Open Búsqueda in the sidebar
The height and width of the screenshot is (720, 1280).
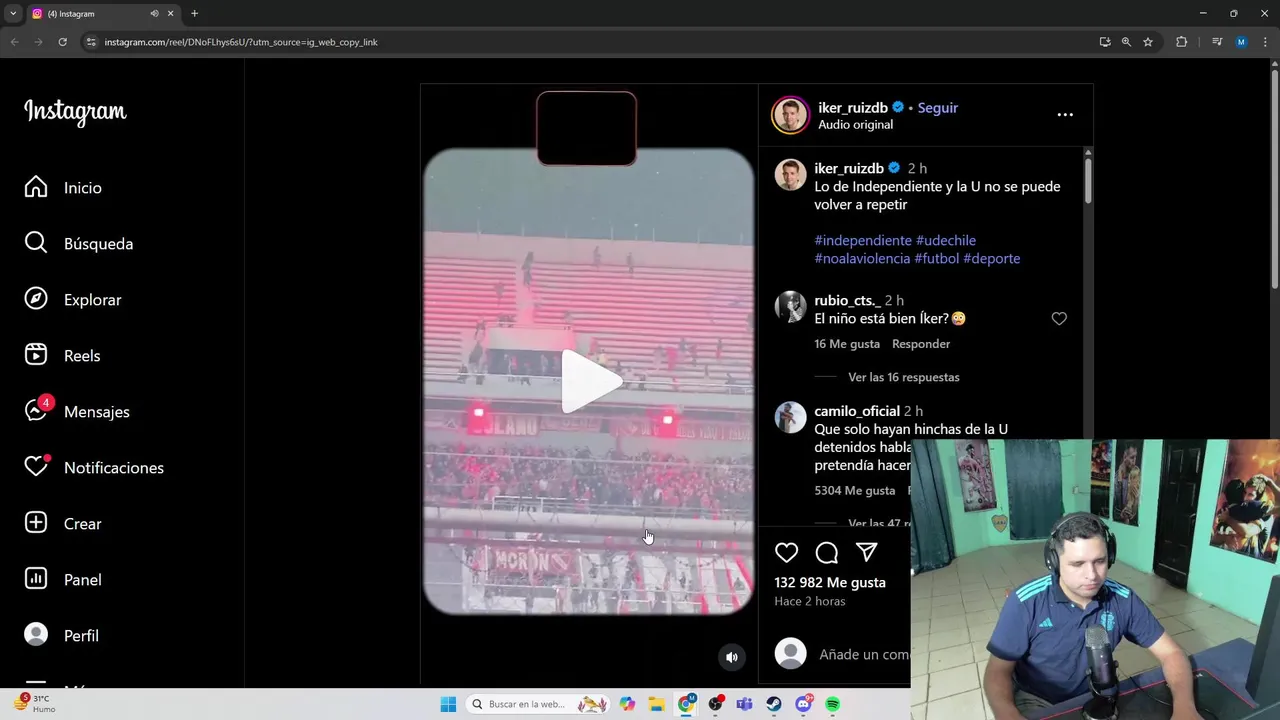79,244
